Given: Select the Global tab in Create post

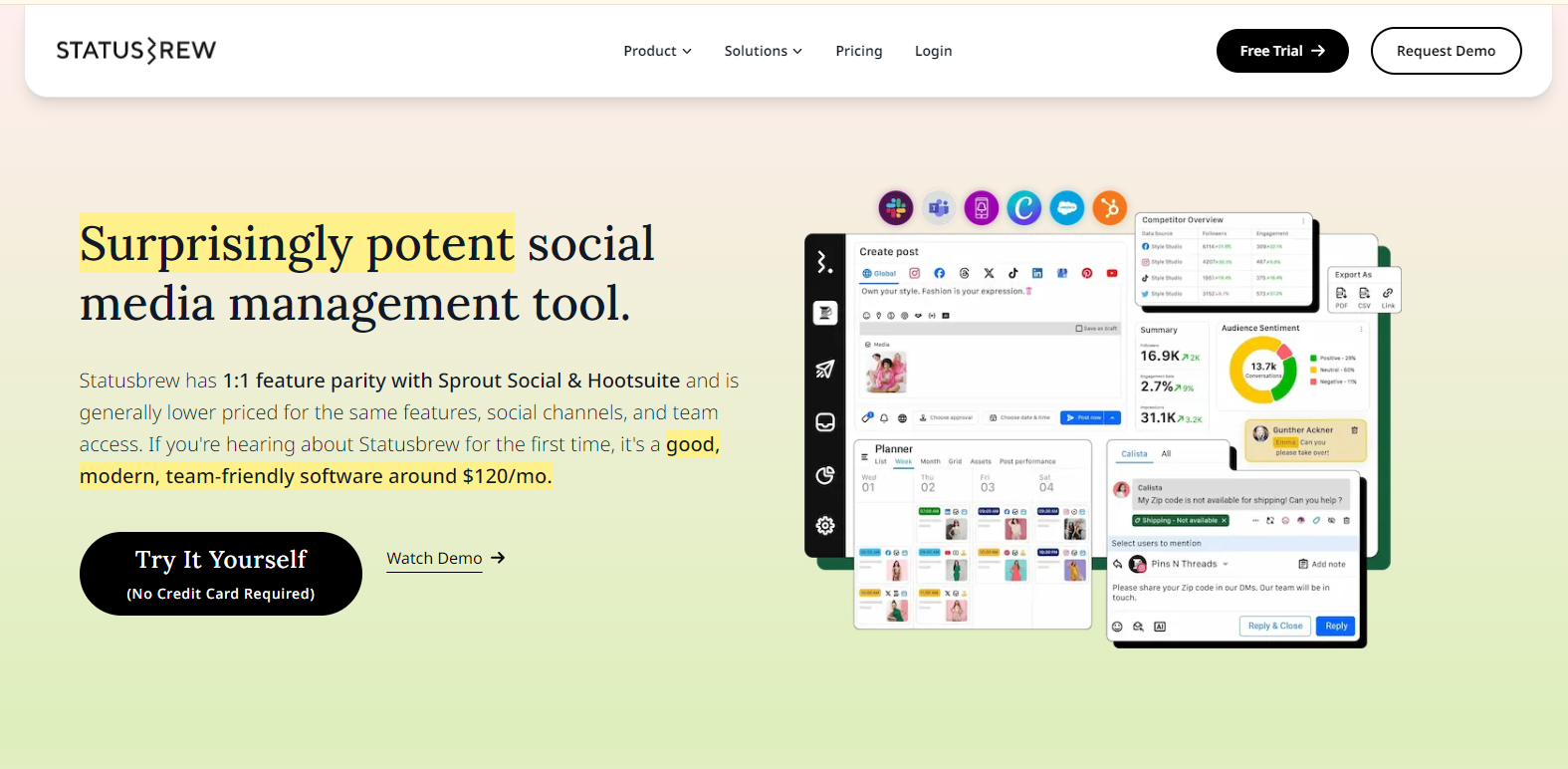Looking at the screenshot, I should tap(879, 273).
